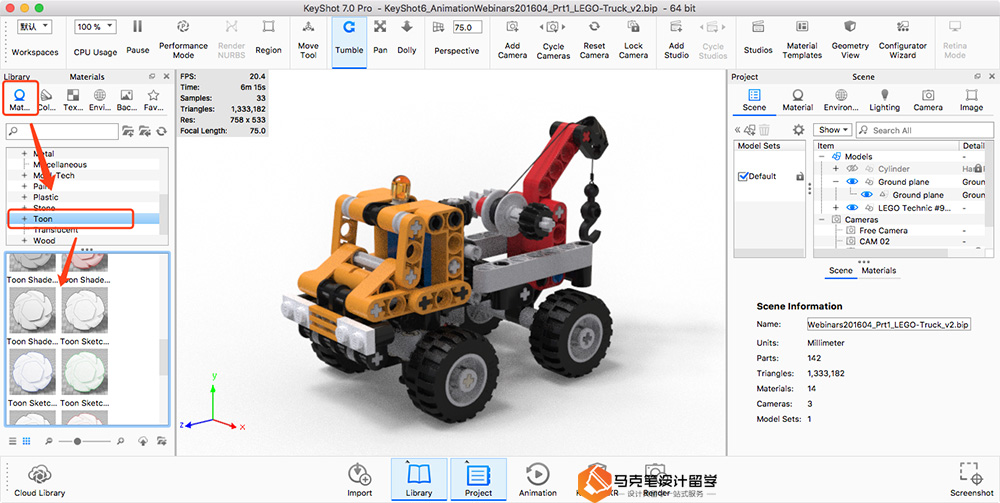This screenshot has width=1000, height=503.
Task: Pause the real-time render
Action: (137, 37)
